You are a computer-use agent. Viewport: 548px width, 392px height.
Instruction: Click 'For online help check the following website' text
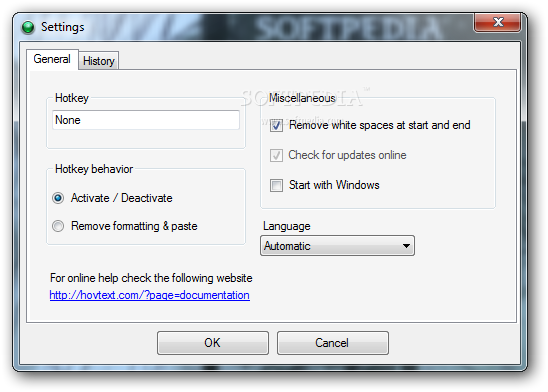point(151,278)
